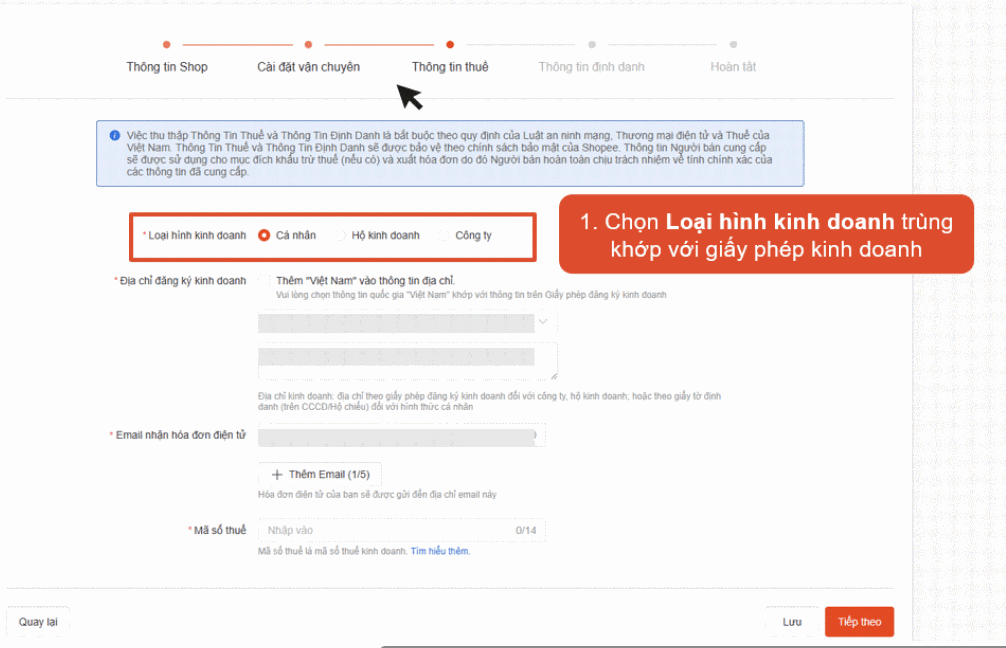Image resolution: width=1006 pixels, height=648 pixels.
Task: Click inside the detailed address text area
Action: [x=400, y=361]
